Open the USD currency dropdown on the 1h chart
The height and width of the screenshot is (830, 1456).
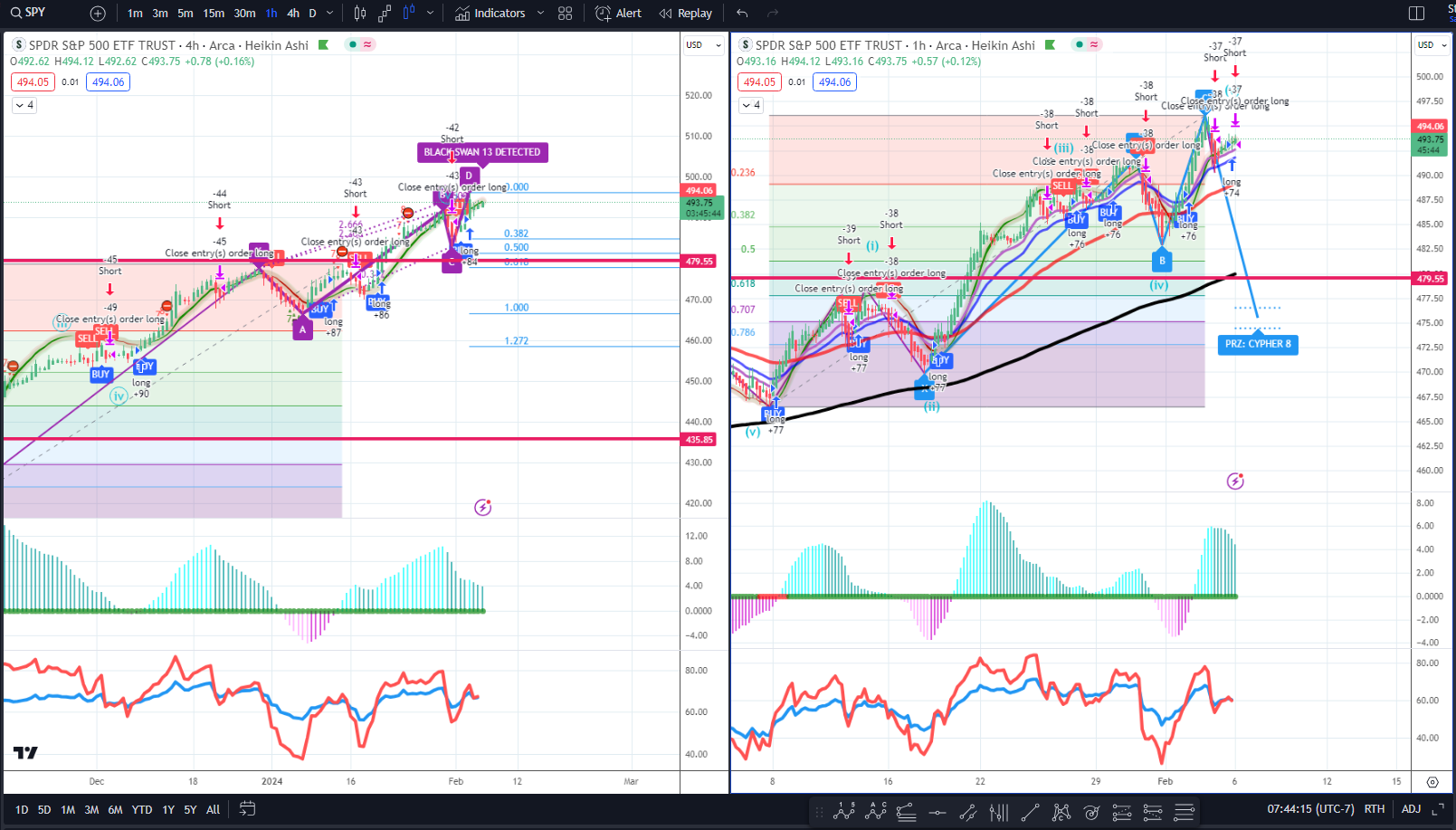pos(1431,44)
